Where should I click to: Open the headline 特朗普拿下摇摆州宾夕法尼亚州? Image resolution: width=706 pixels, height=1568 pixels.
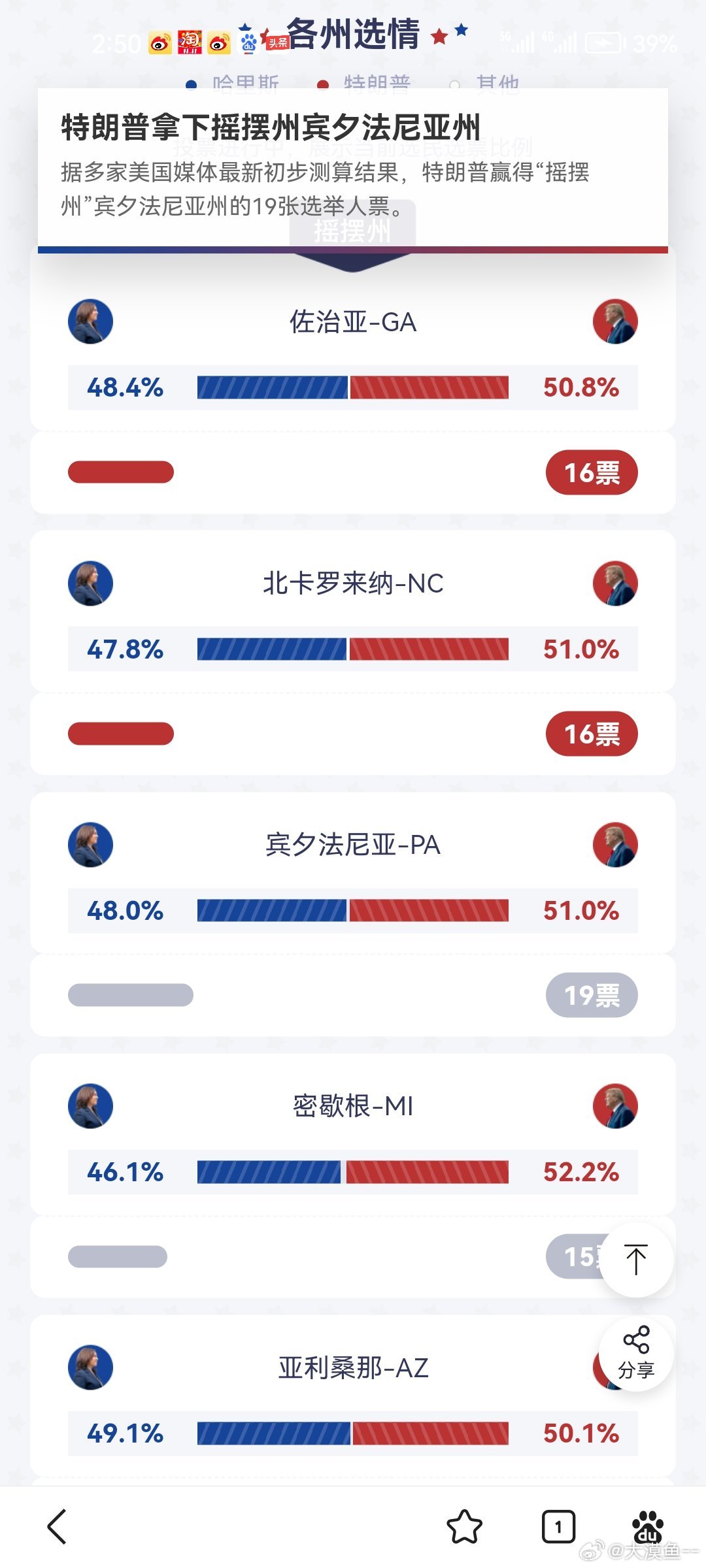tap(271, 127)
